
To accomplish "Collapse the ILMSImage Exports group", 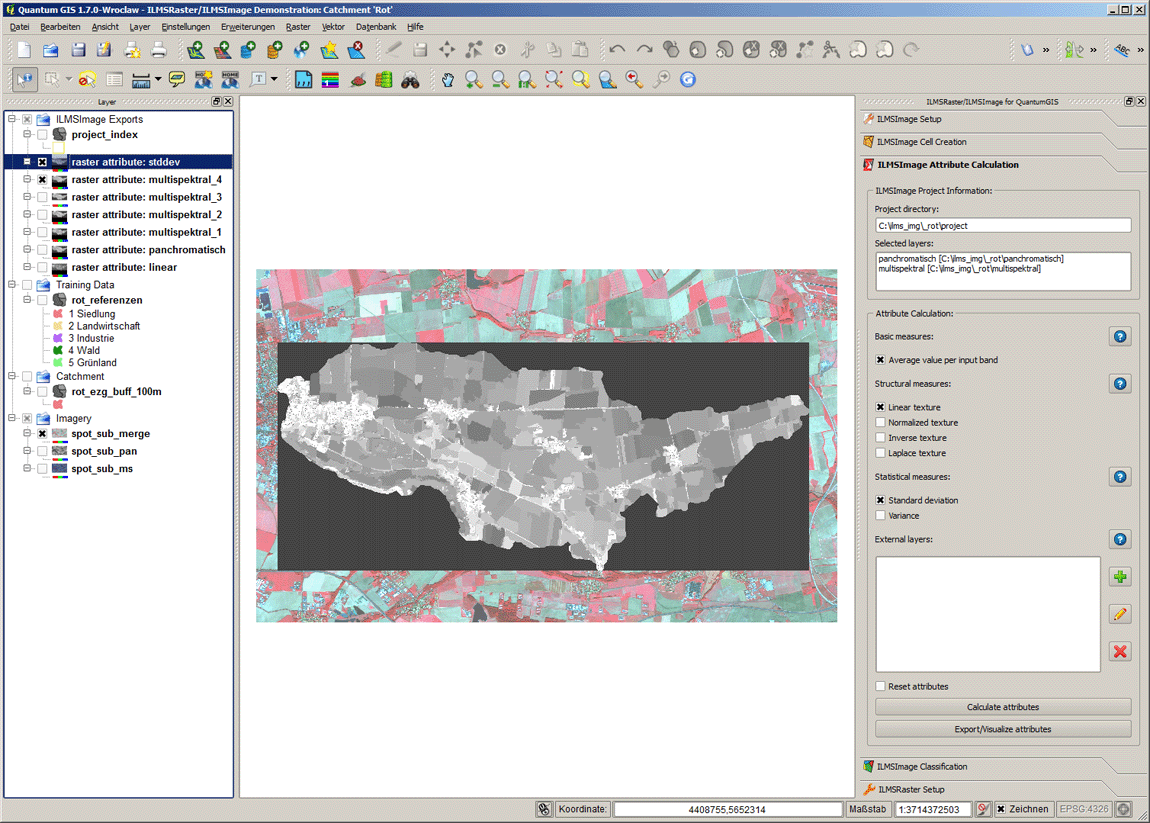I will tap(12, 120).
